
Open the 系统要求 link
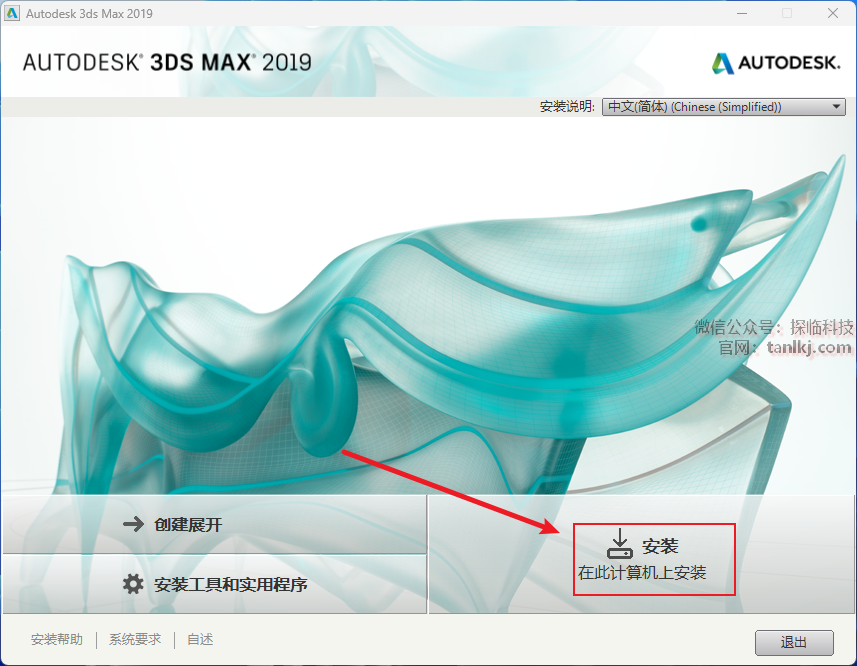pyautogui.click(x=135, y=639)
